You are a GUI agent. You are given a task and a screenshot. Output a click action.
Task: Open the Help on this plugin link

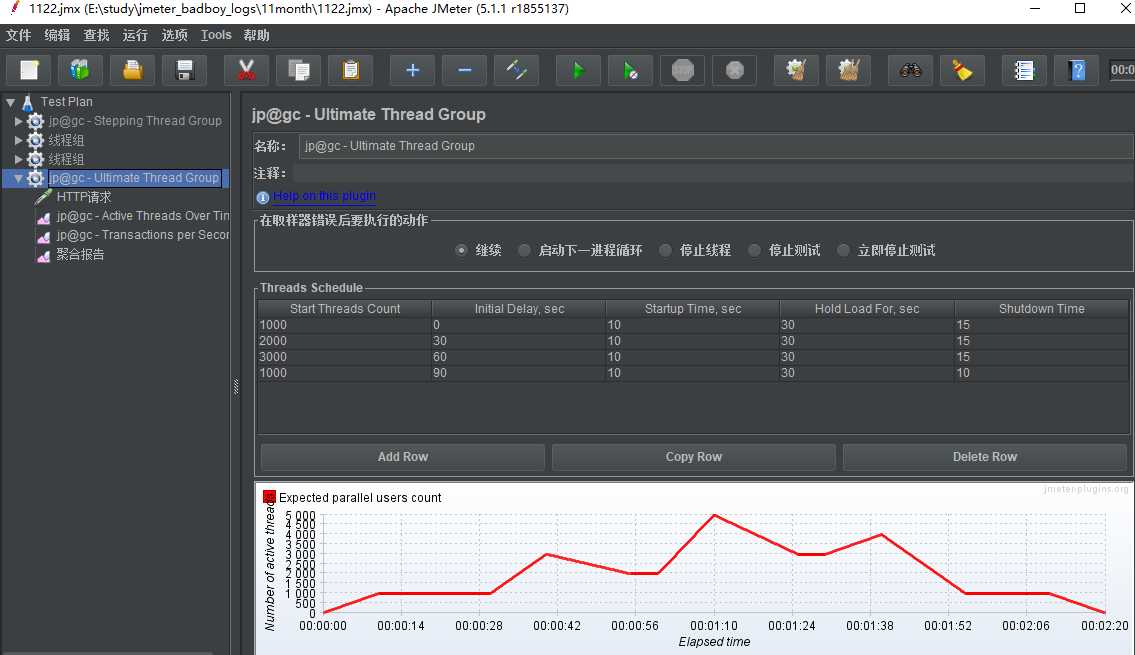point(324,196)
